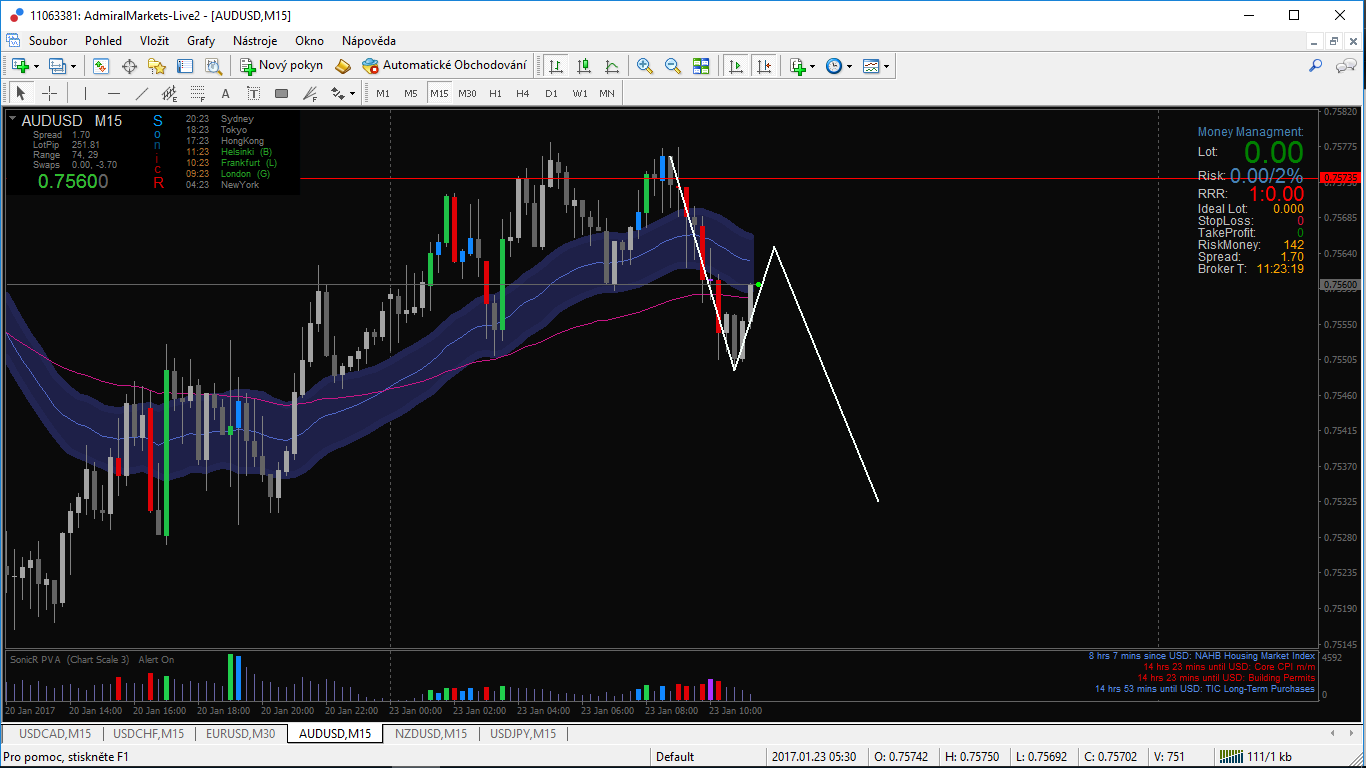
Task: Set timeframe to M5
Action: (411, 93)
